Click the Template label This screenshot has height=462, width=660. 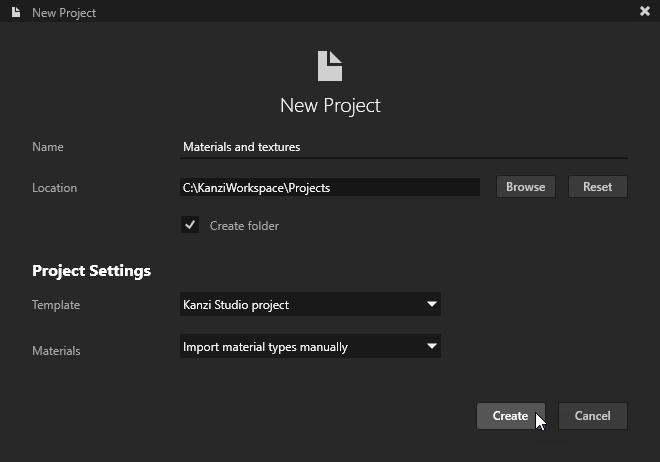click(56, 305)
